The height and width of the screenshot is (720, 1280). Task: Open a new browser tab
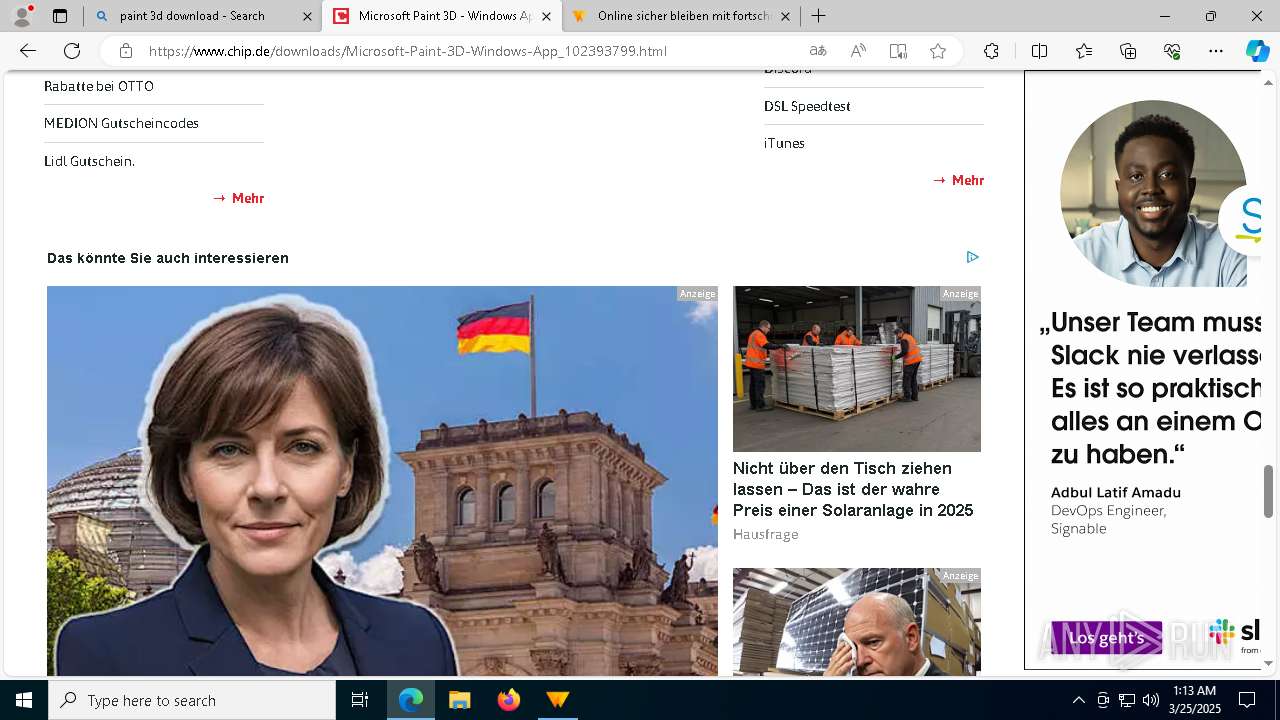point(818,16)
